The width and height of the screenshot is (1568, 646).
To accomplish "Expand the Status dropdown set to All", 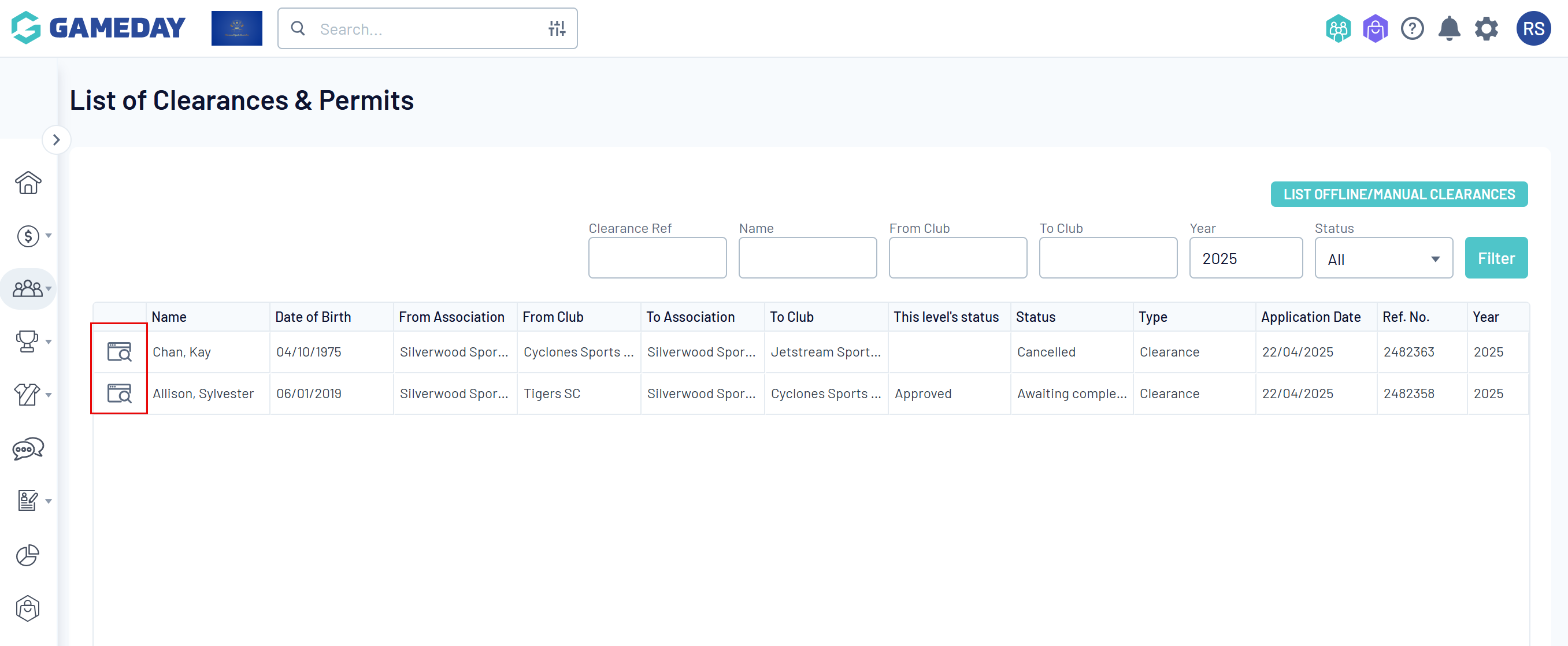I will coord(1383,258).
